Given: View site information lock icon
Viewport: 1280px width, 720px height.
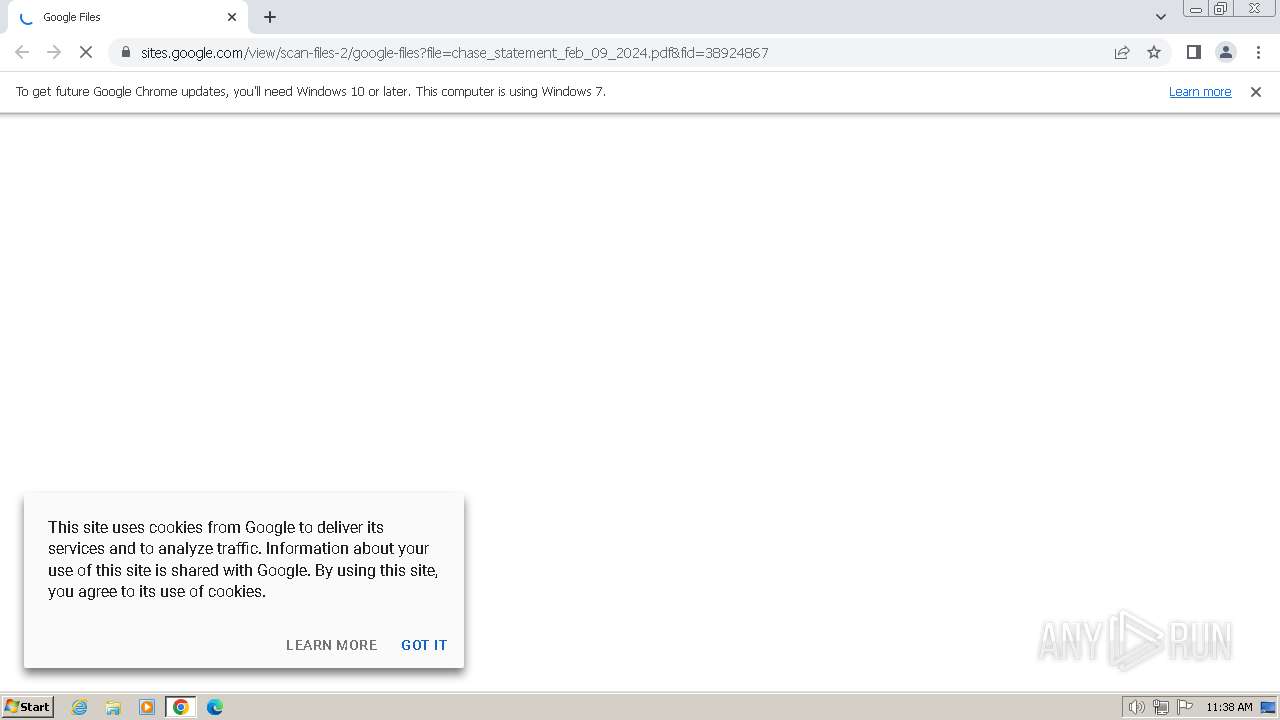Looking at the screenshot, I should [x=126, y=52].
